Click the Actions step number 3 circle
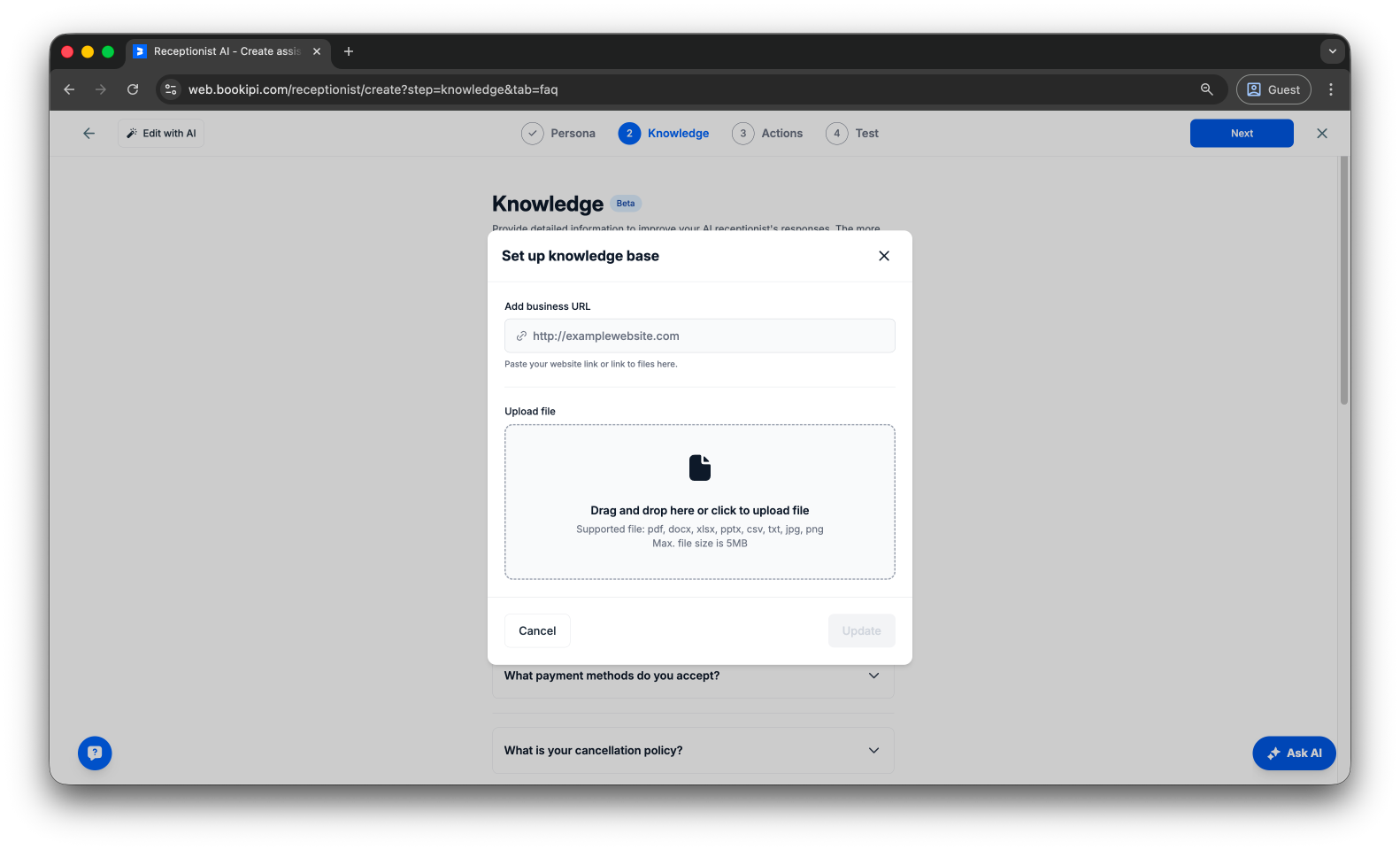 742,134
